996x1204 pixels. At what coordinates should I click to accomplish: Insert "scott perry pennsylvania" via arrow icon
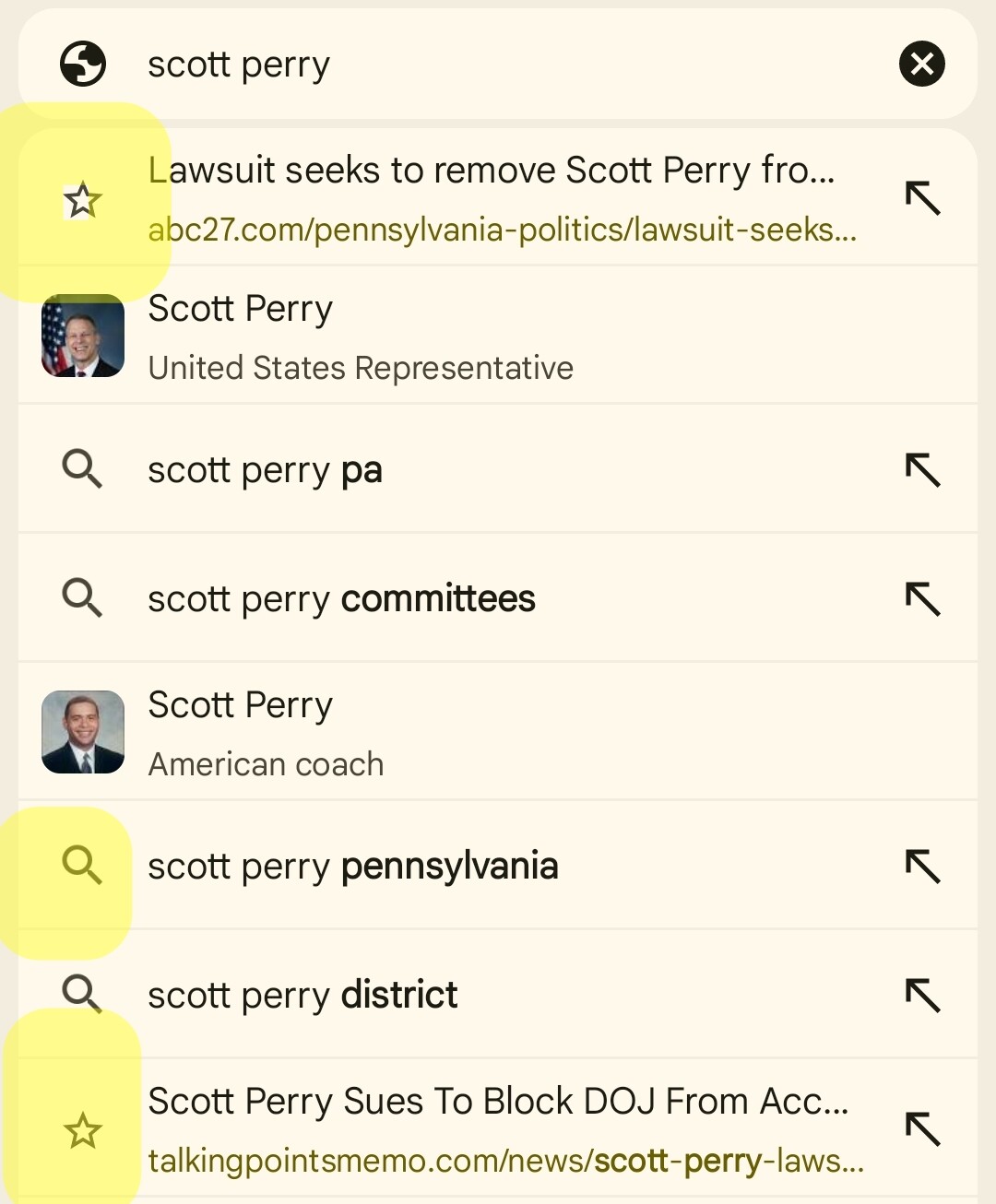(x=921, y=867)
